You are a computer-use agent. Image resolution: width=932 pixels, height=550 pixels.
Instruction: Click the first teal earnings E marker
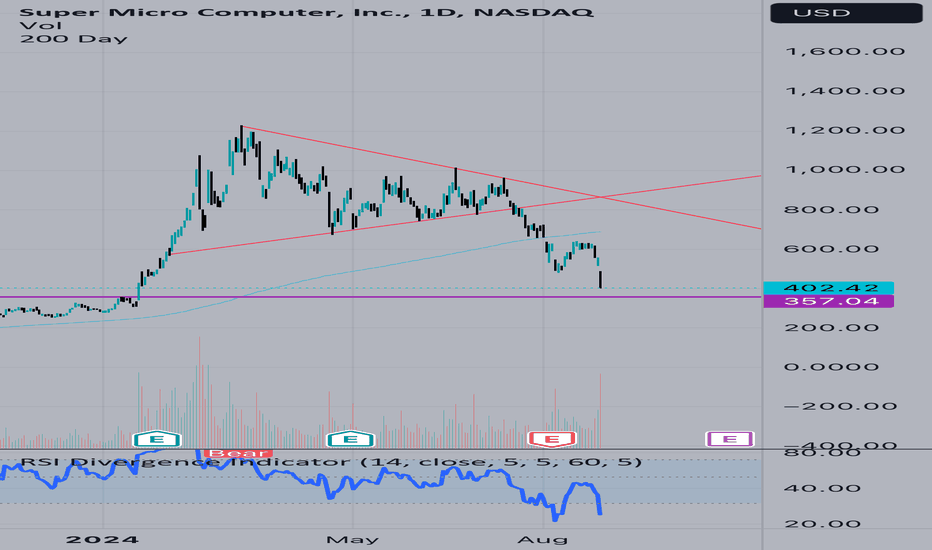tap(157, 439)
